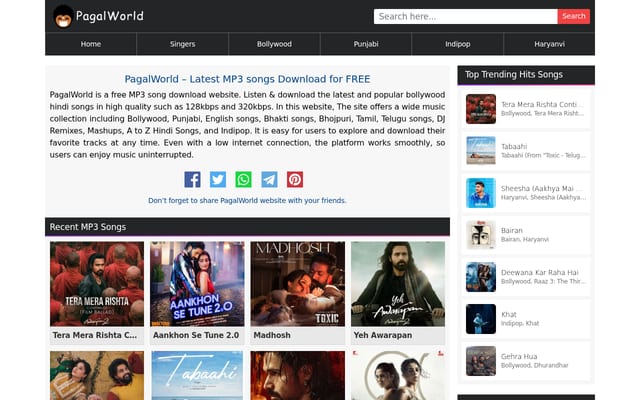Click Indipop, Khat subtitle text
Screen dimensions: 640x400
pos(520,323)
